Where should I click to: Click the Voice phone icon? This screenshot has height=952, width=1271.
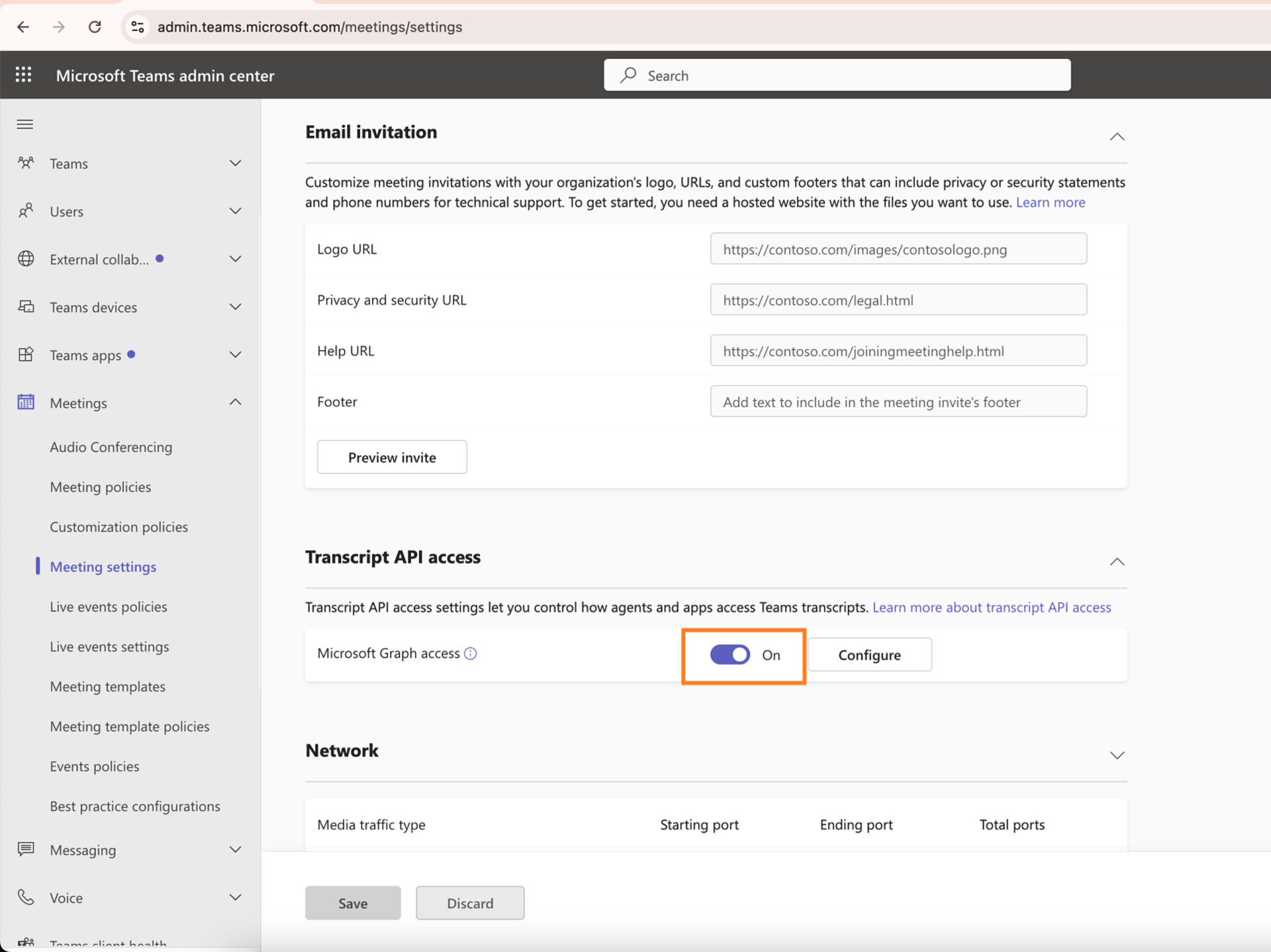pos(26,897)
